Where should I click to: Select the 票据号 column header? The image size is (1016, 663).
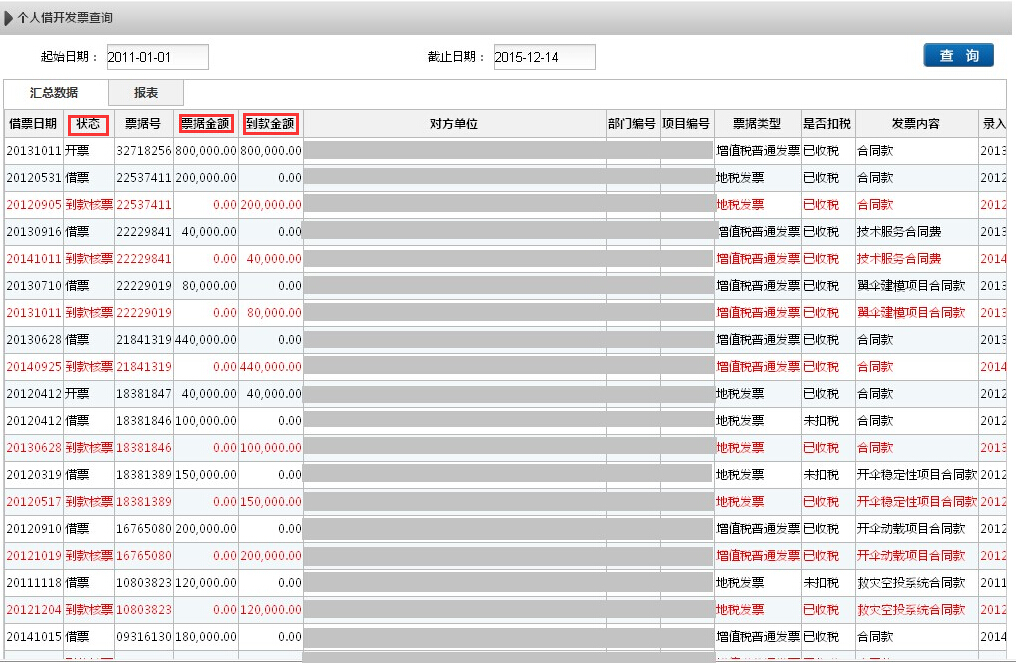(143, 124)
